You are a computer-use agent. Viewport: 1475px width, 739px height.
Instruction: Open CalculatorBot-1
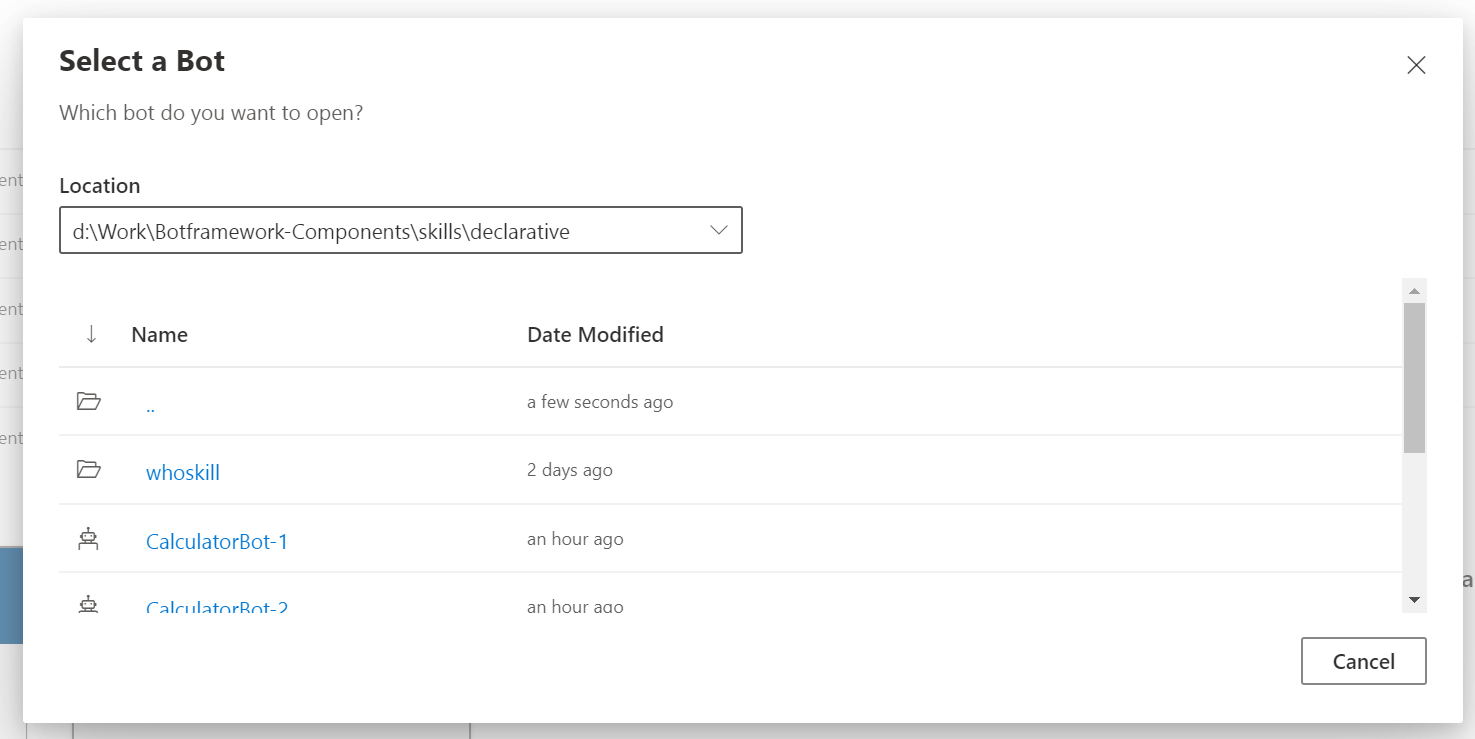pos(217,540)
